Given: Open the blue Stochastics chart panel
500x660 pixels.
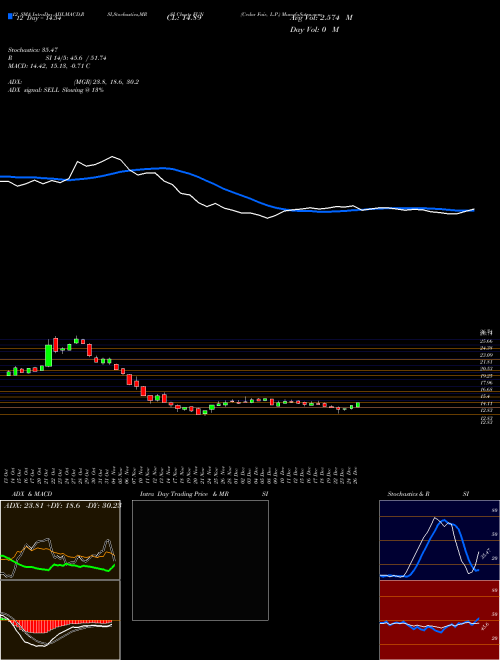Looking at the screenshot, I should 439,540.
